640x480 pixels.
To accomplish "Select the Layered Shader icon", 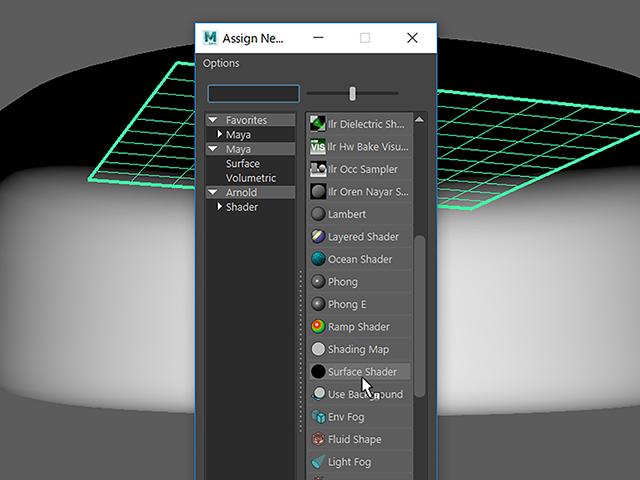I will tap(318, 236).
